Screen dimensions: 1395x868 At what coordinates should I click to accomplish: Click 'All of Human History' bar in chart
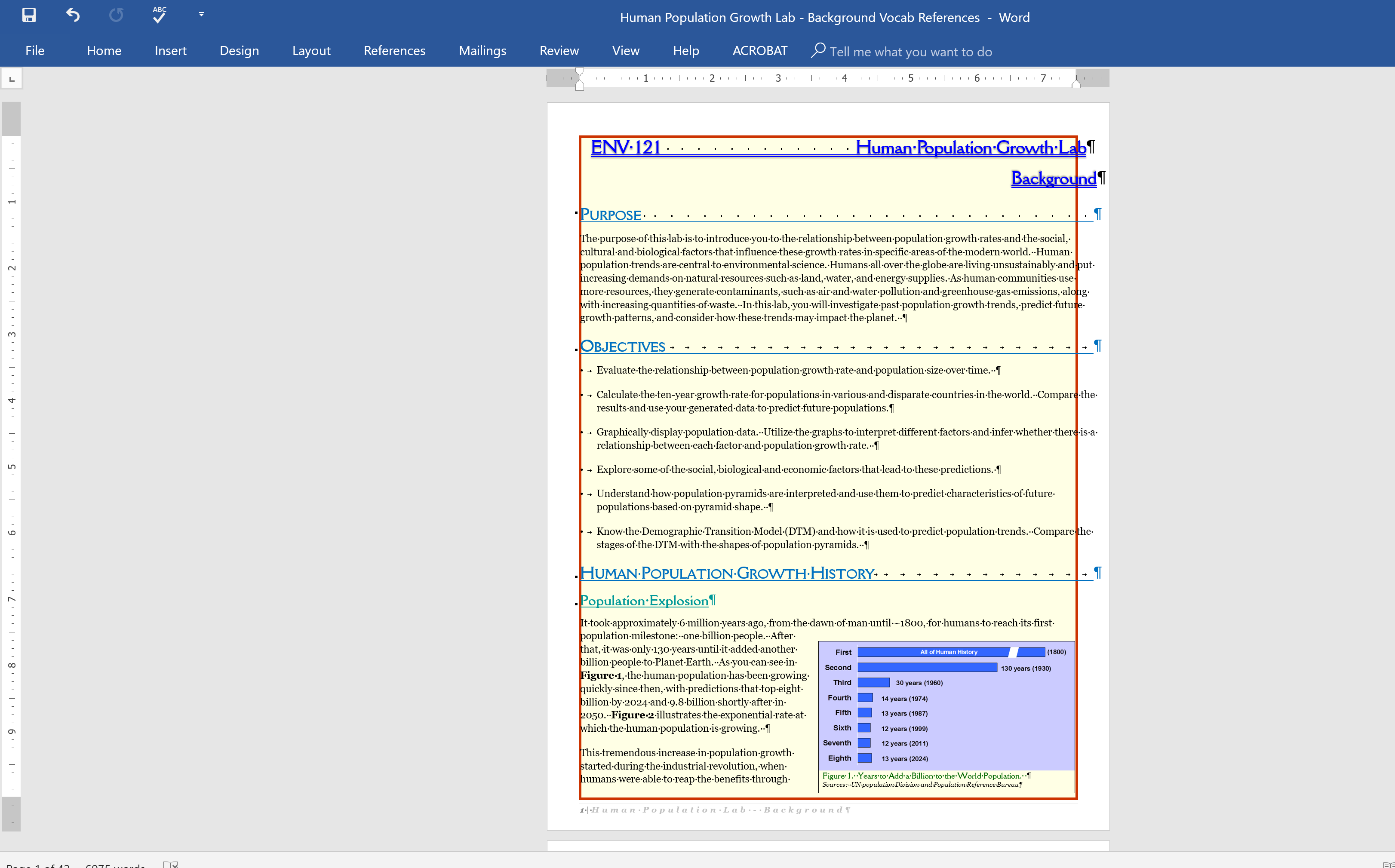coord(951,652)
